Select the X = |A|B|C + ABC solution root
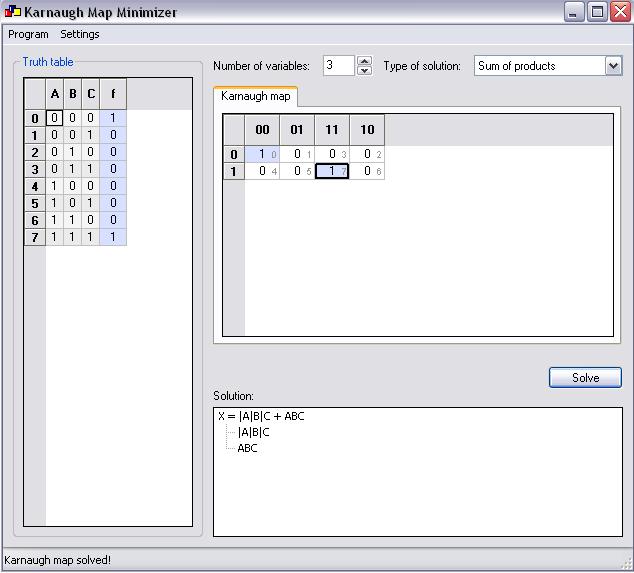 tap(261, 416)
